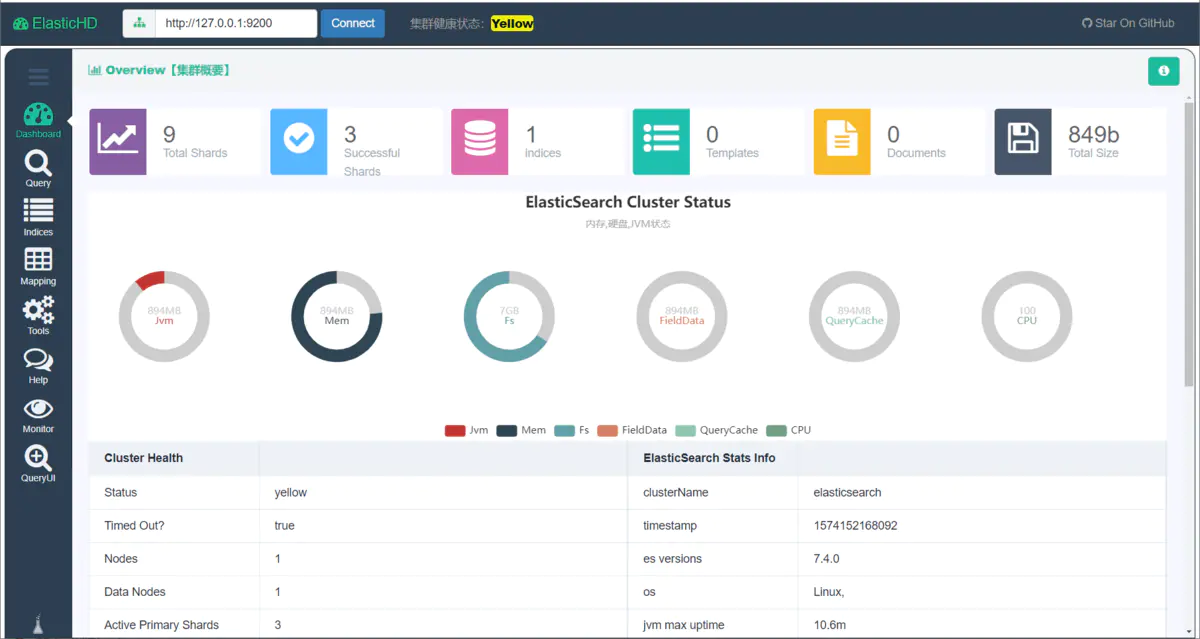The width and height of the screenshot is (1200, 639).
Task: Toggle Fs series in chart legend
Action: (572, 430)
